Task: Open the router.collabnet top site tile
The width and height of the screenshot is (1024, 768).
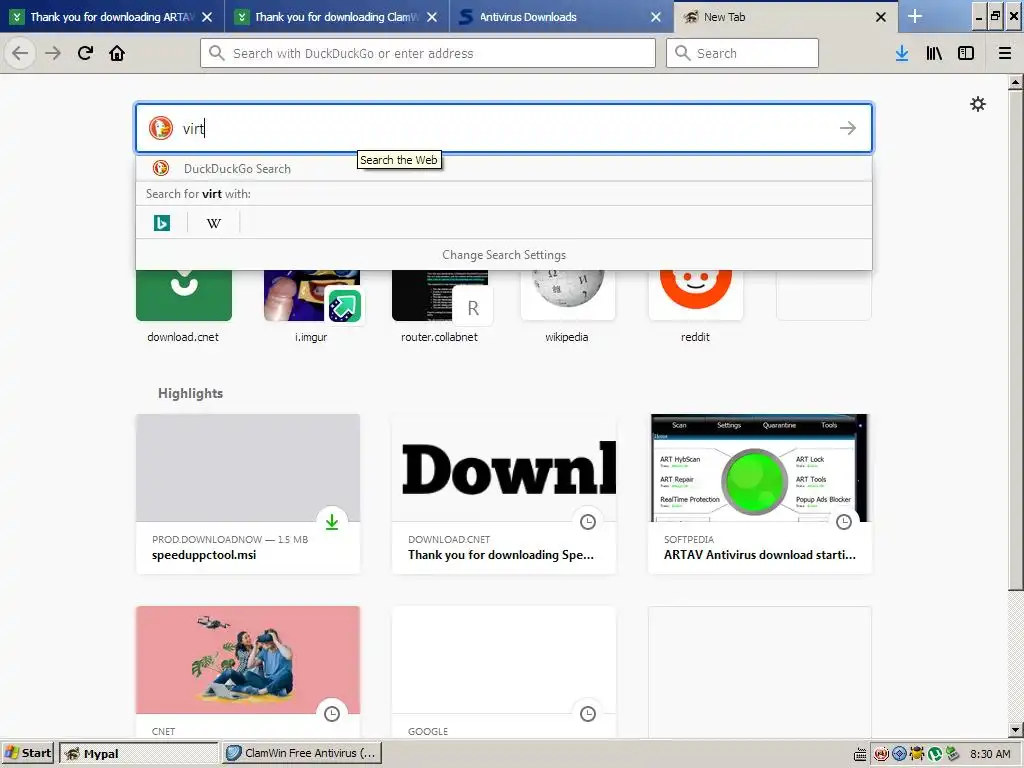Action: (x=440, y=304)
